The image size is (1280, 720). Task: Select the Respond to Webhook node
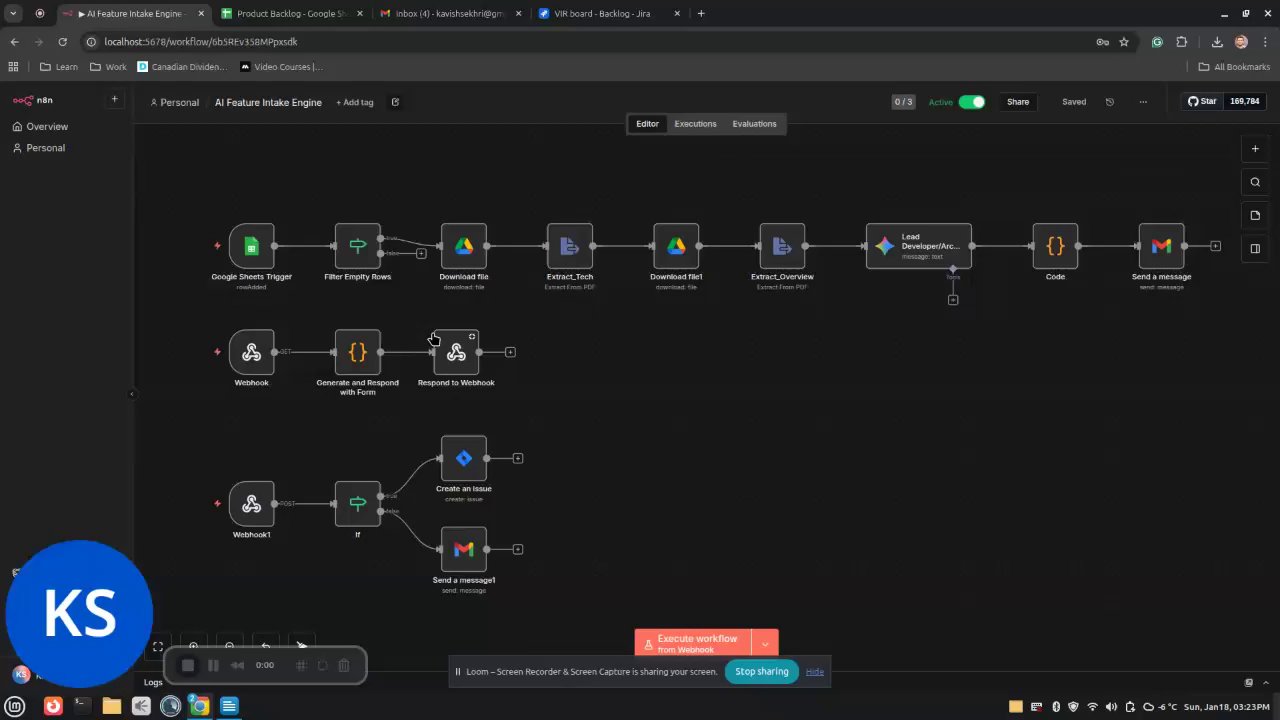click(456, 352)
